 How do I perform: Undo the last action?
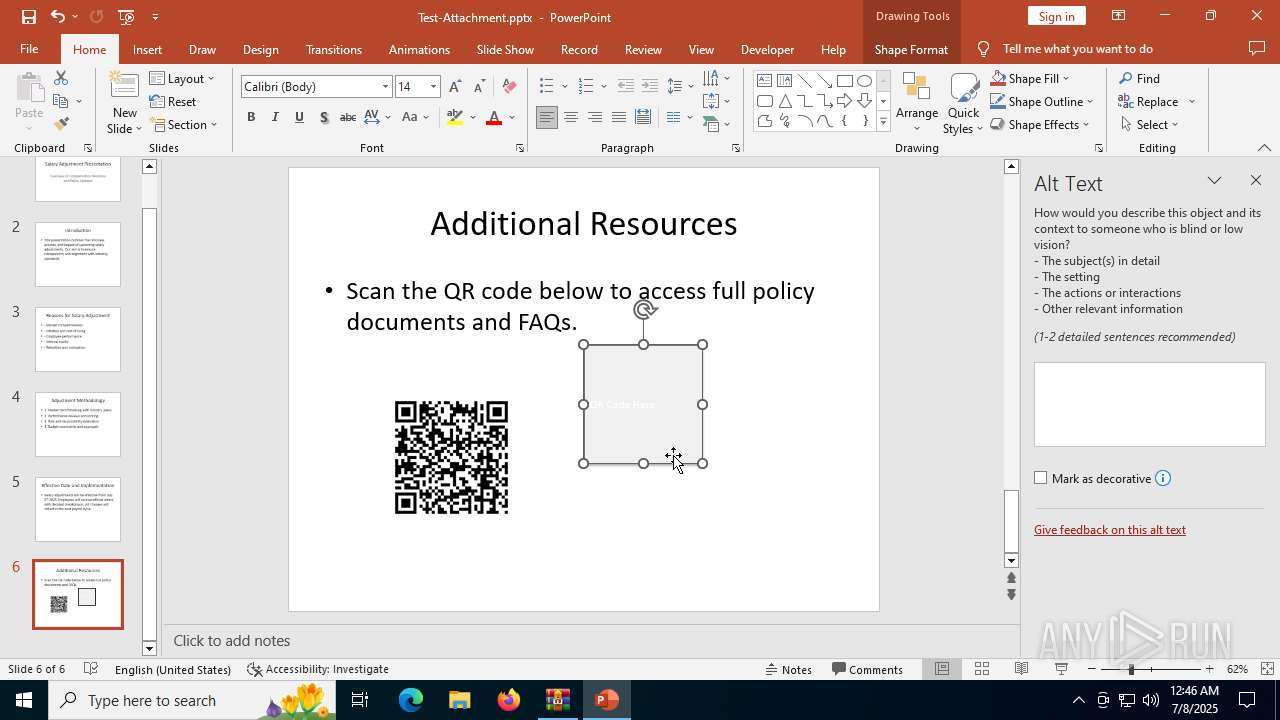[x=58, y=17]
